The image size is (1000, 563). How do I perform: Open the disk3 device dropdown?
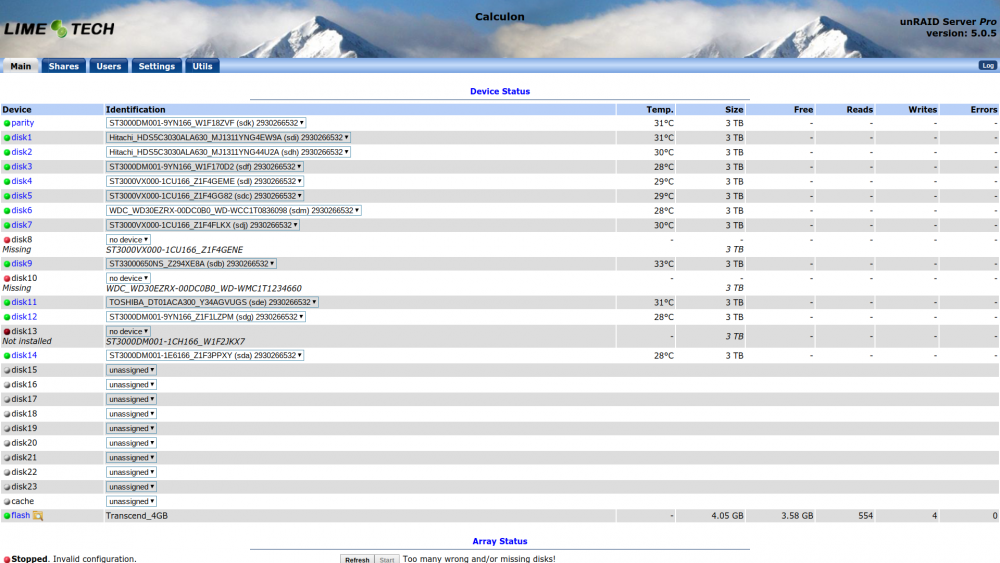205,167
